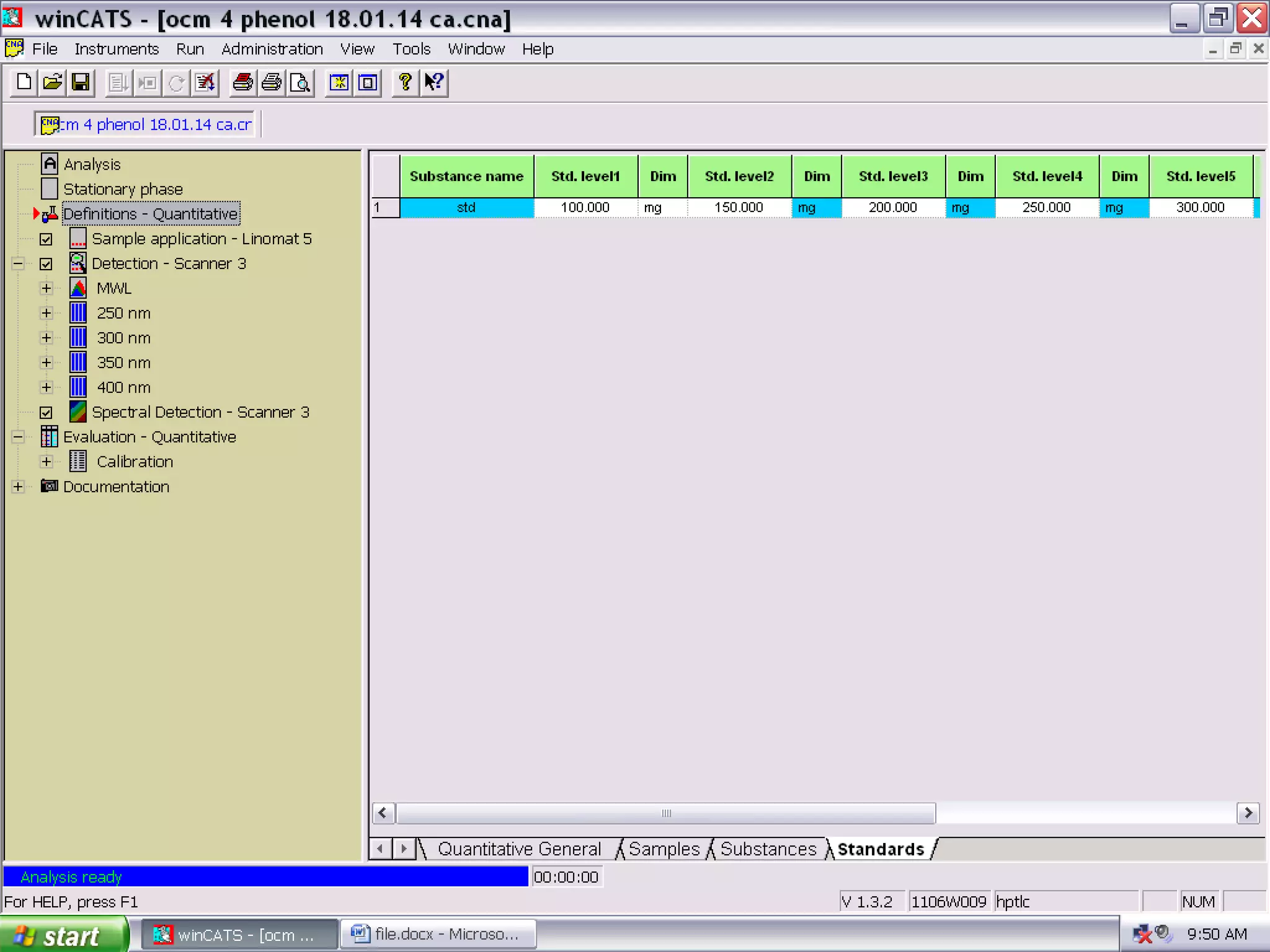1270x952 pixels.
Task: Expand the Calibration tree node
Action: [46, 462]
